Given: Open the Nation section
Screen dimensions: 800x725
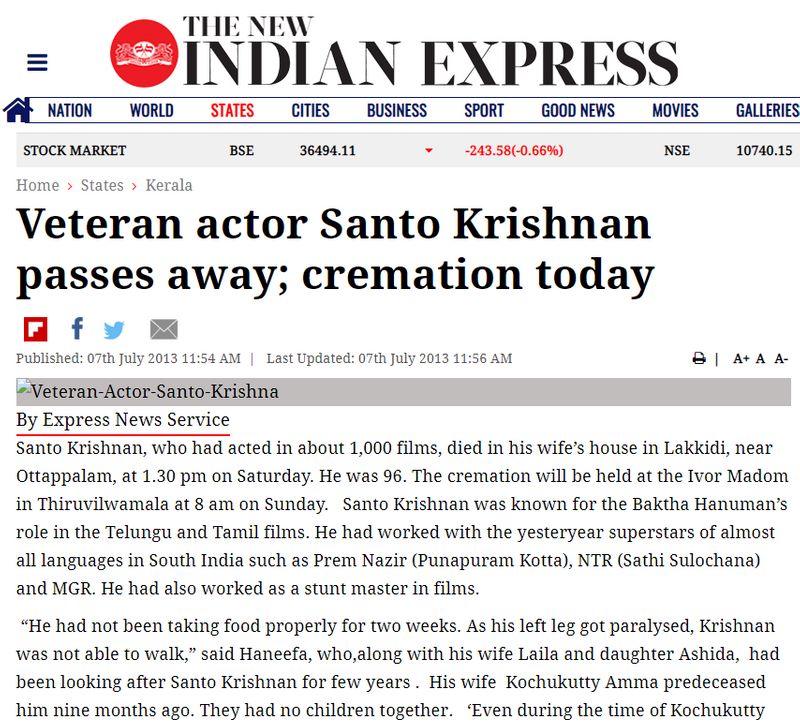Looking at the screenshot, I should pyautogui.click(x=70, y=110).
